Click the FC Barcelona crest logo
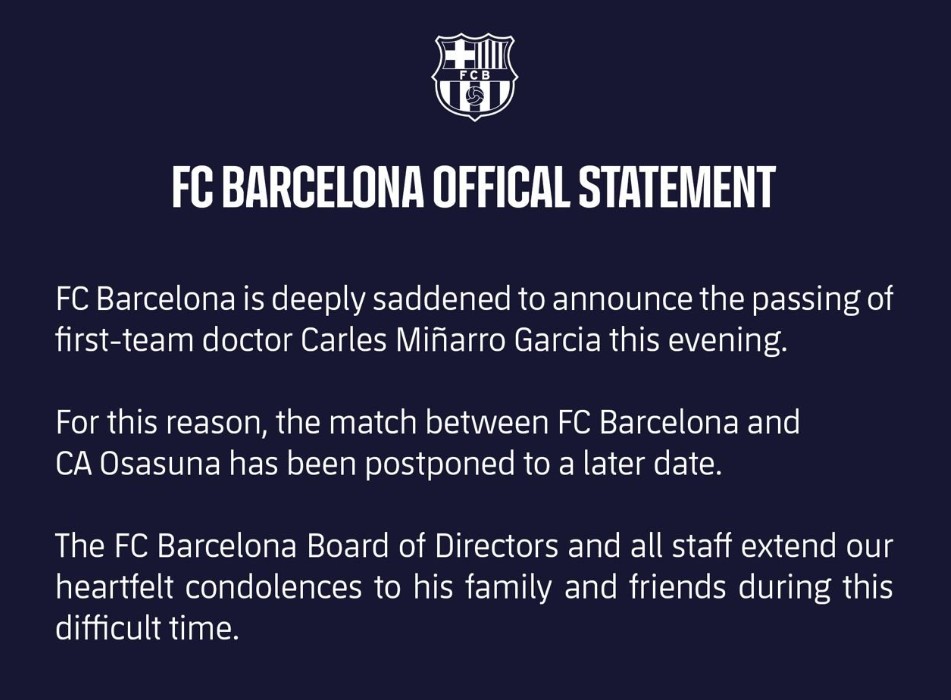 pyautogui.click(x=474, y=76)
